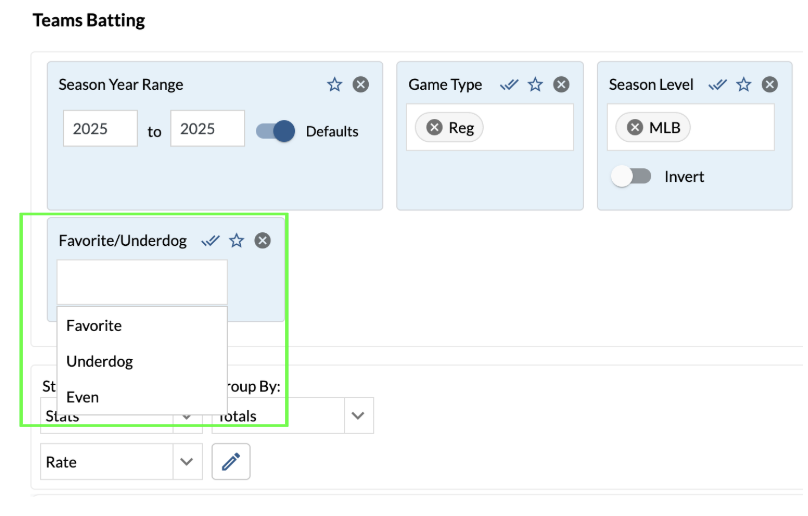Remove the MLB season level chip
Image resolution: width=808 pixels, height=516 pixels.
635,128
